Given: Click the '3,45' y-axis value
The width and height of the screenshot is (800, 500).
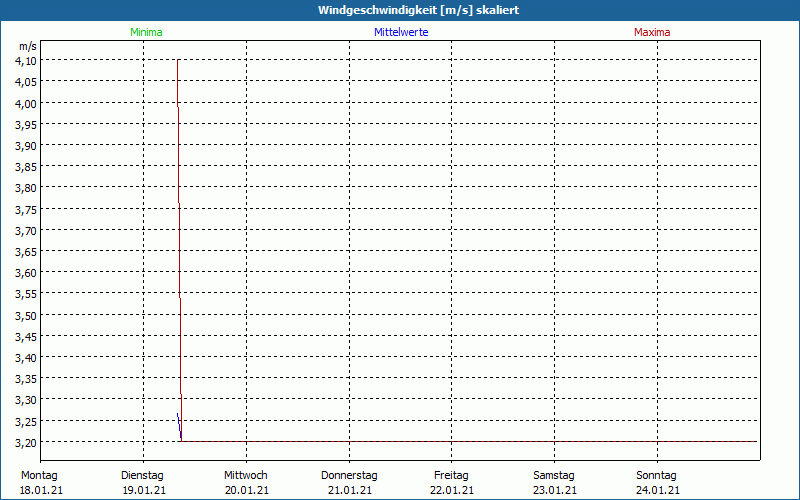Looking at the screenshot, I should point(26,336).
